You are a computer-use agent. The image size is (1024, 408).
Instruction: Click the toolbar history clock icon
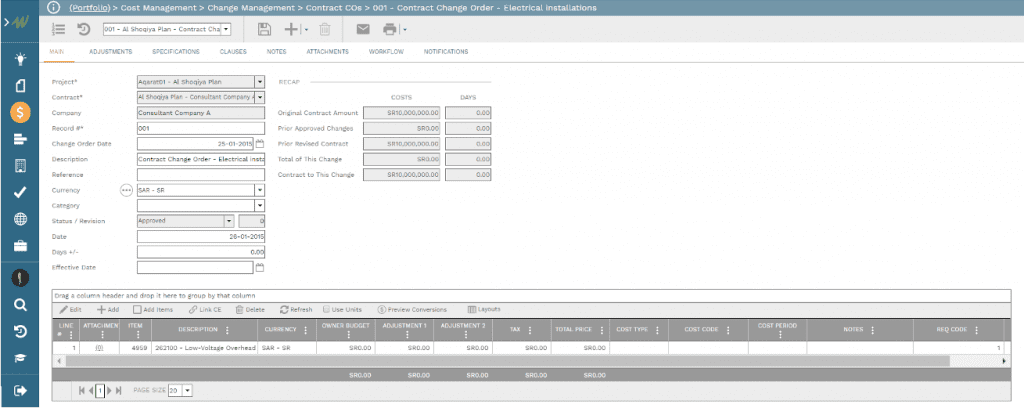[x=84, y=29]
